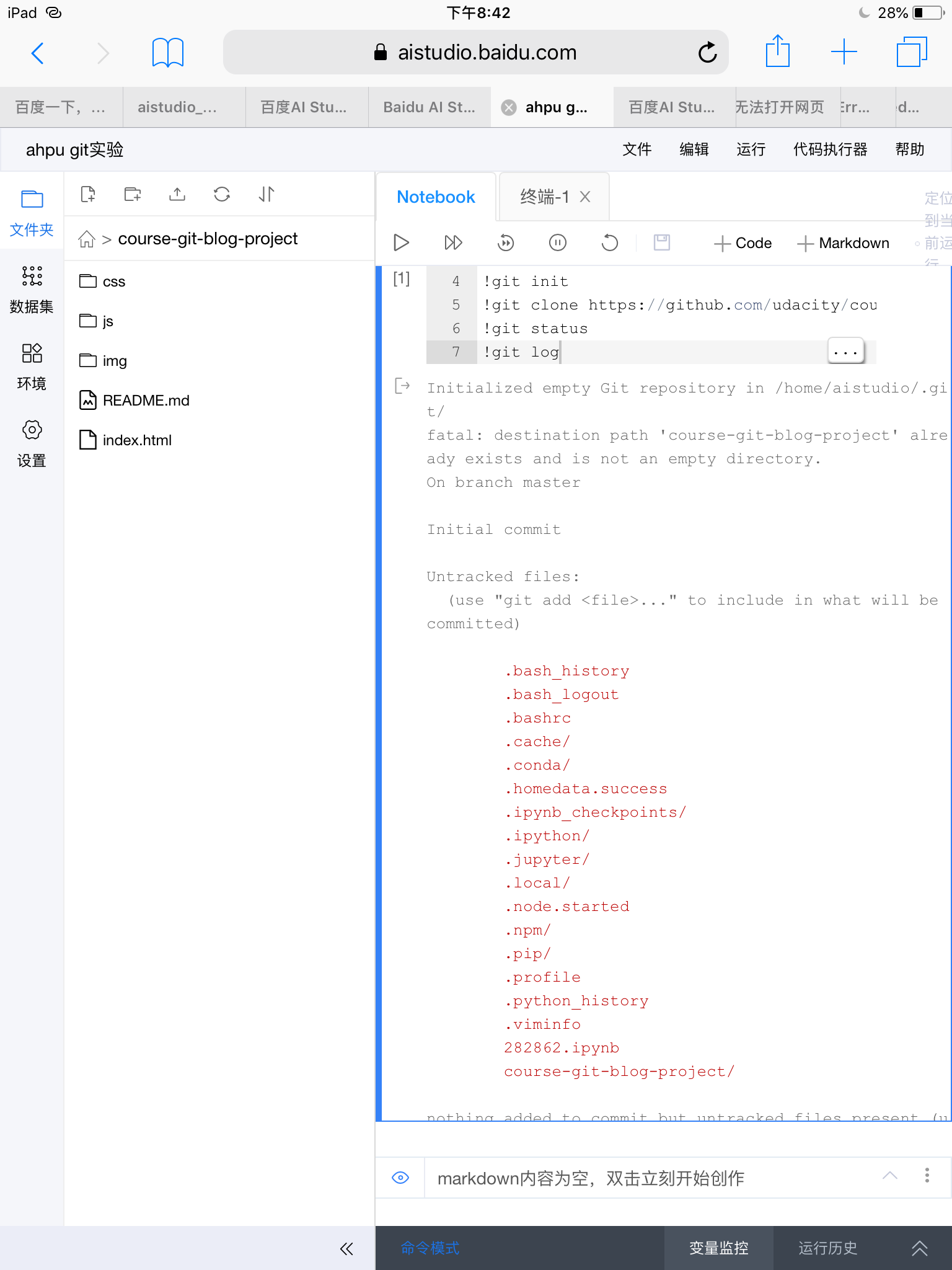Create a new file in file browser
This screenshot has height=1270, width=952.
pos(88,194)
